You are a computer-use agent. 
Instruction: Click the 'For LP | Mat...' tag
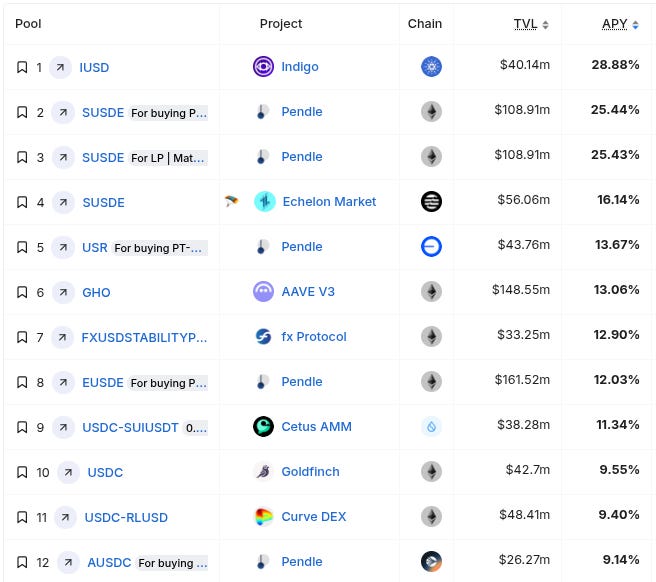(168, 158)
